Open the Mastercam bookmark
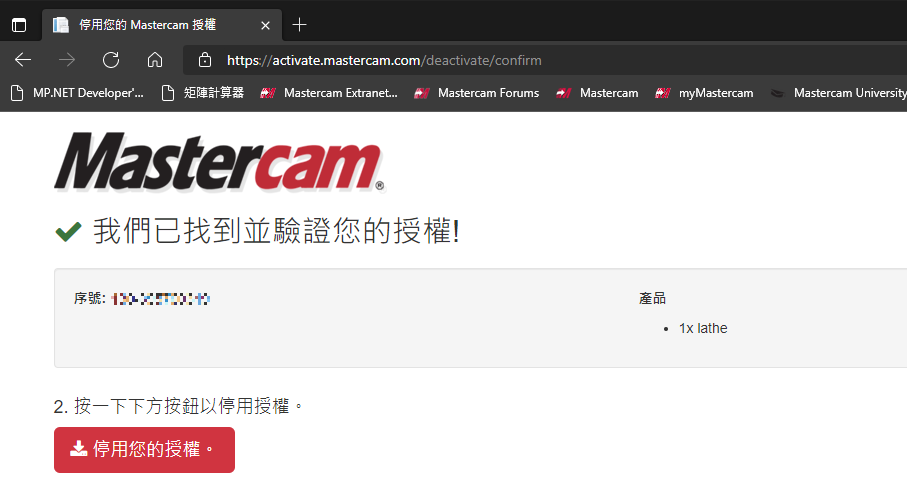The image size is (907, 499). pyautogui.click(x=597, y=93)
